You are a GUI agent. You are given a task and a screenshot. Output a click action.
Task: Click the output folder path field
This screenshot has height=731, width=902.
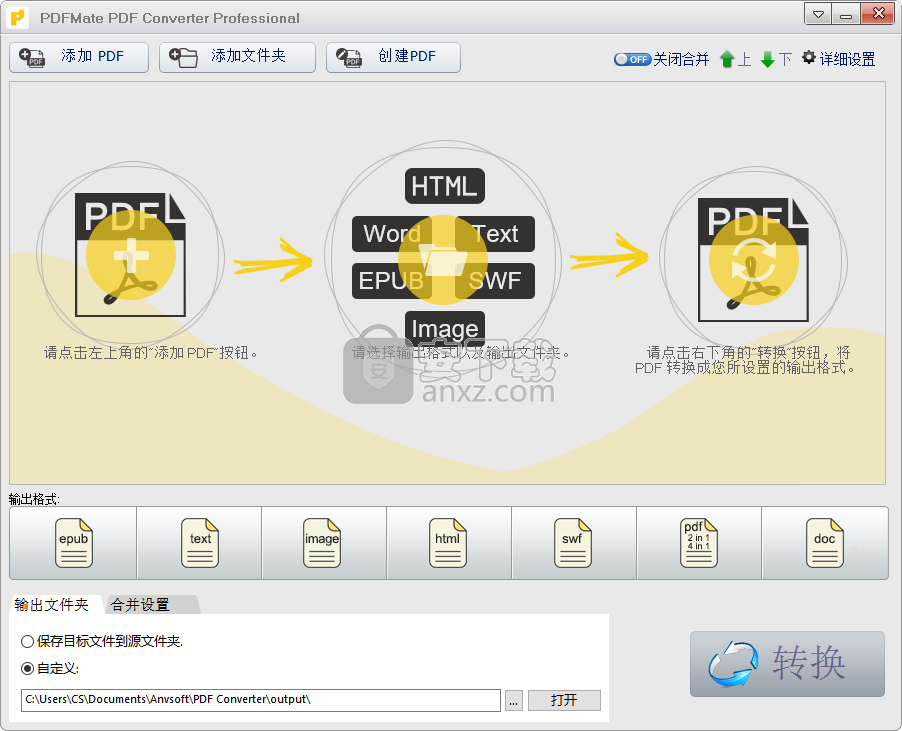tap(261, 700)
